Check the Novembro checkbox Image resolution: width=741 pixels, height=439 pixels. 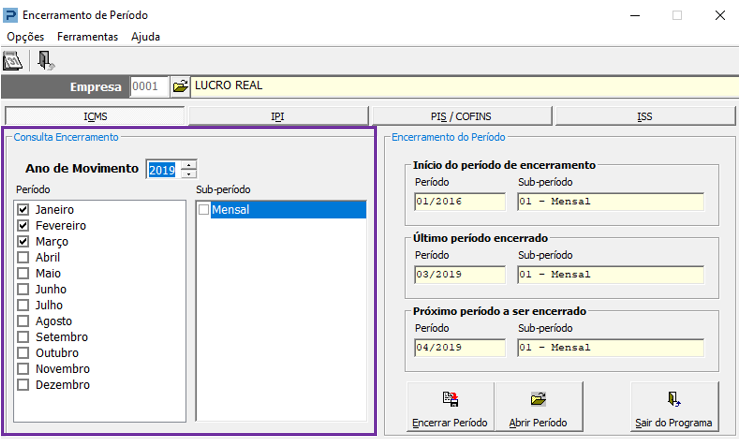pyautogui.click(x=23, y=369)
